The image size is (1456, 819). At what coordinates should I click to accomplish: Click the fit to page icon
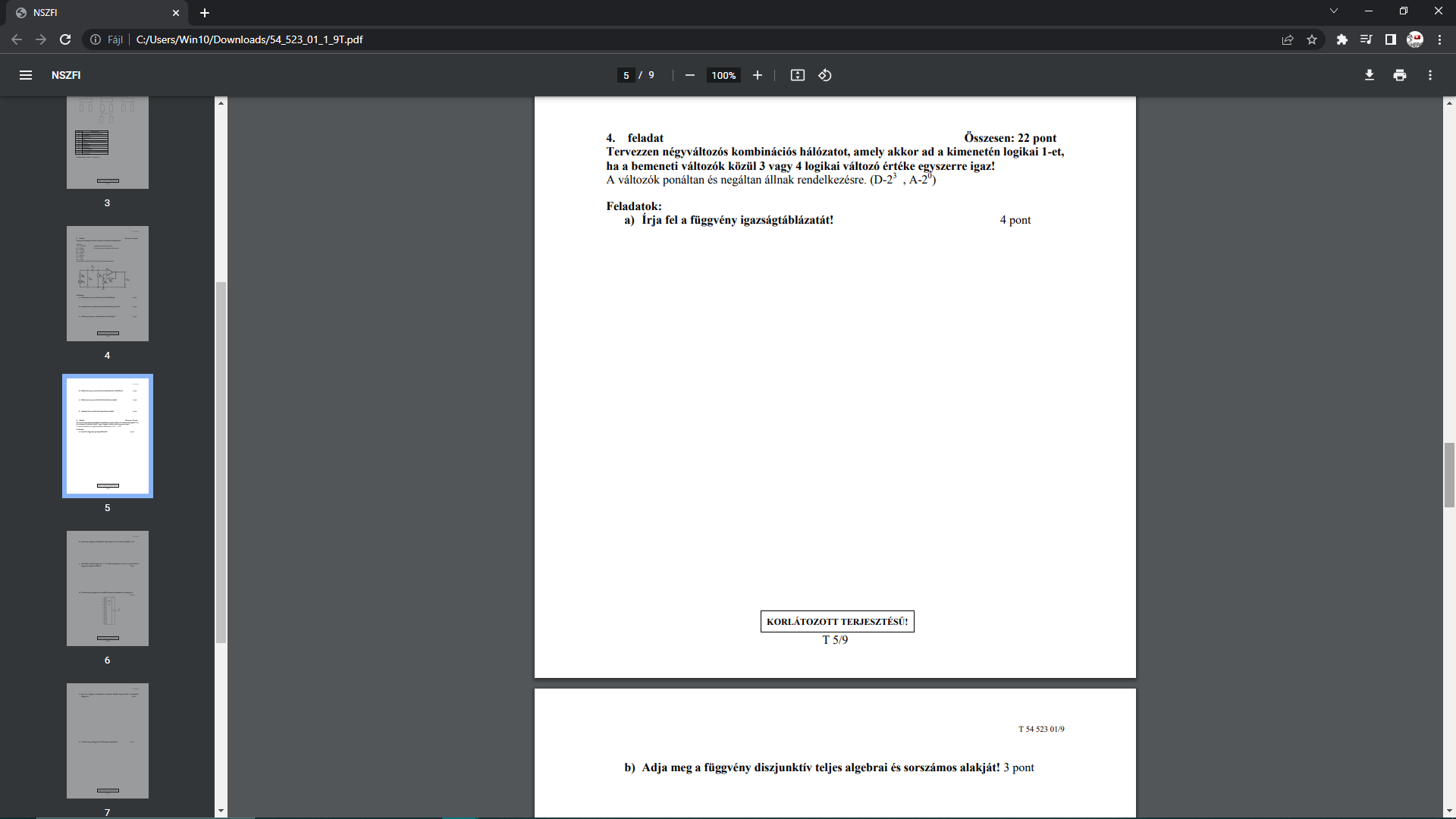(797, 75)
